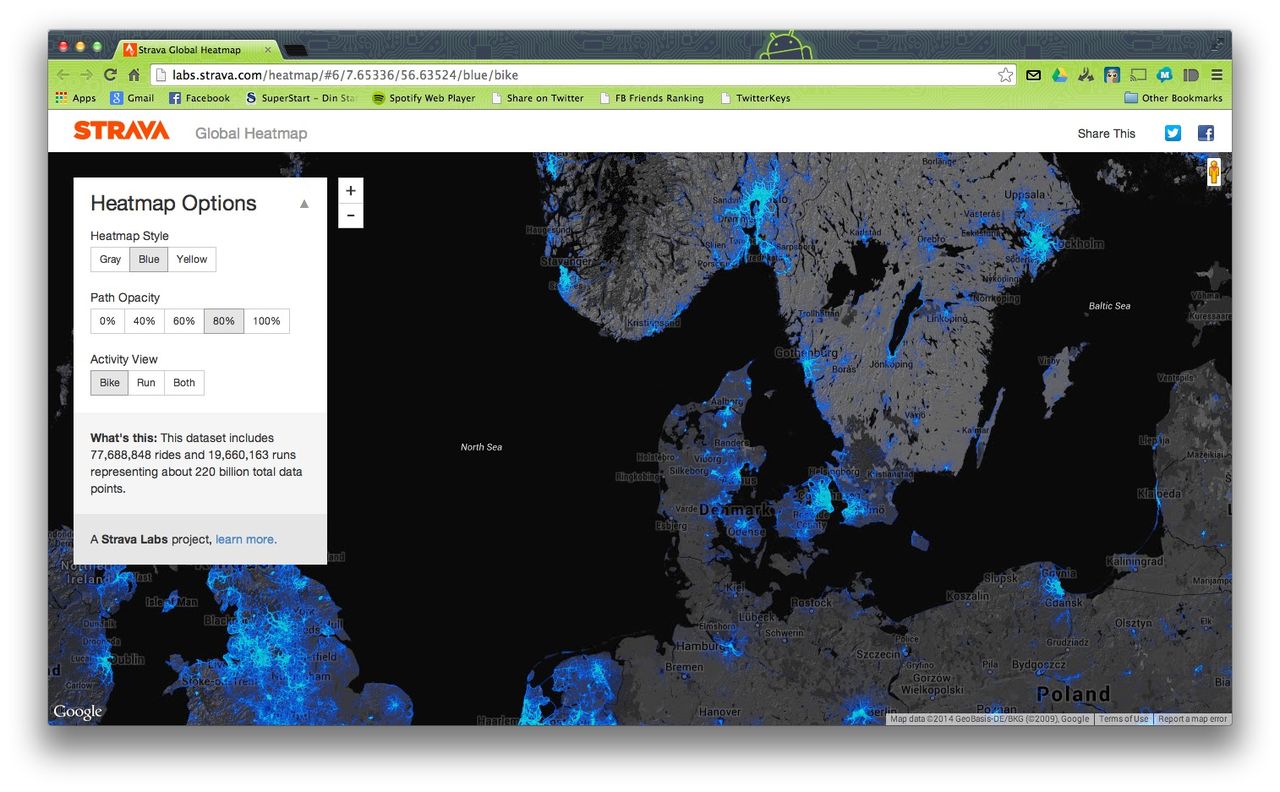Zoom in on the map
Viewport: 1280px width, 792px height.
click(x=351, y=190)
